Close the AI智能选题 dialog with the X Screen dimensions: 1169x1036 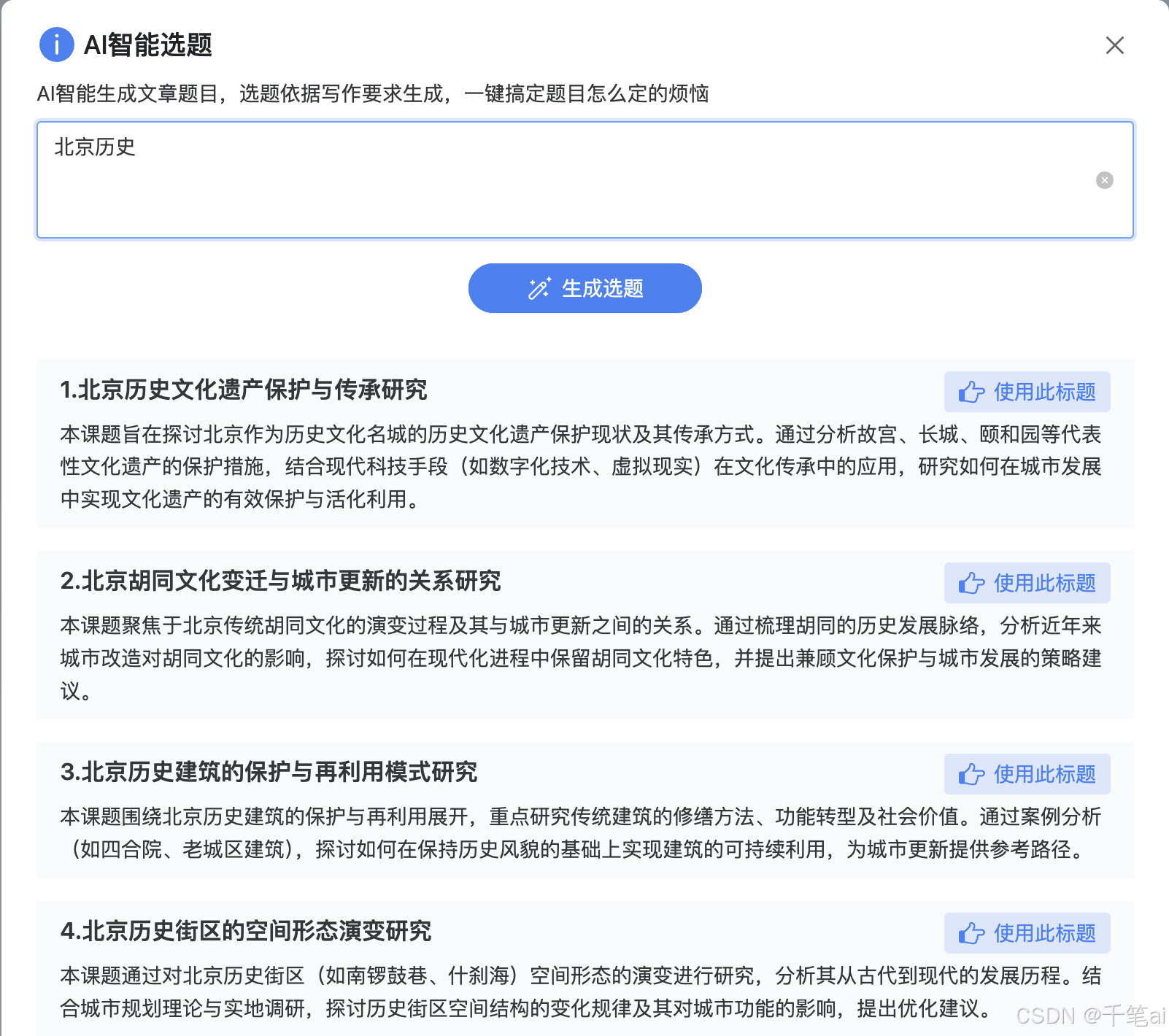(1115, 45)
